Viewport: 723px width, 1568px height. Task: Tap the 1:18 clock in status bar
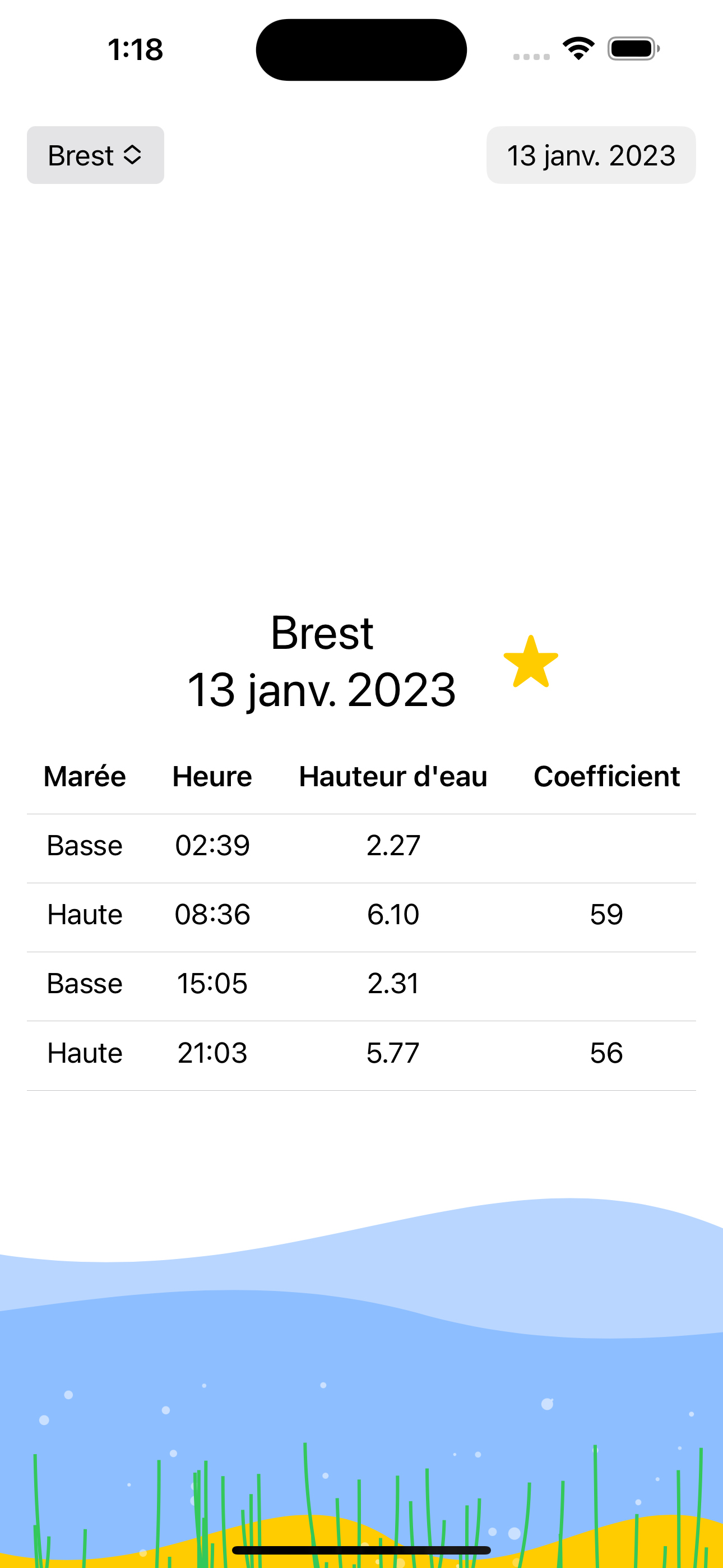(135, 49)
